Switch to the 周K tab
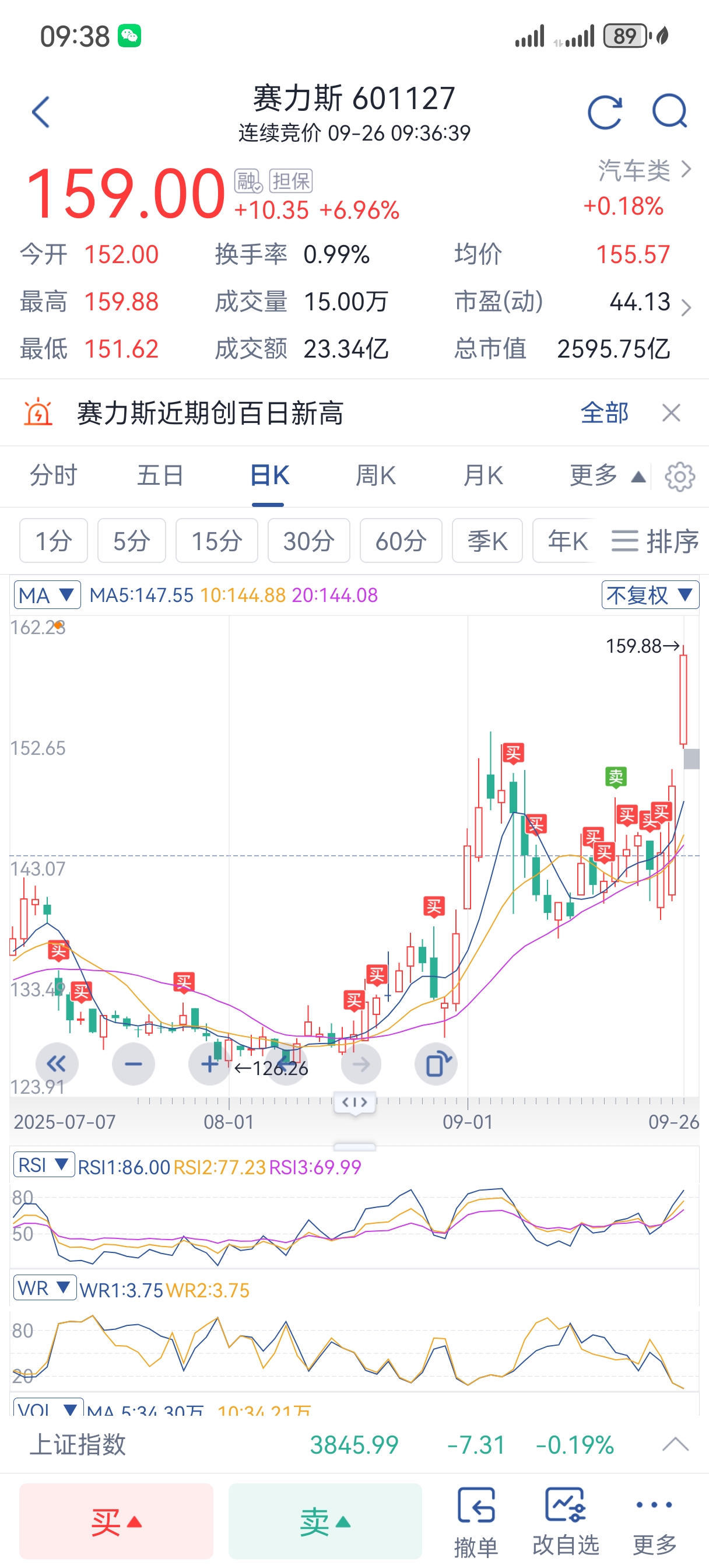This screenshot has width=709, height=1568. click(x=375, y=475)
